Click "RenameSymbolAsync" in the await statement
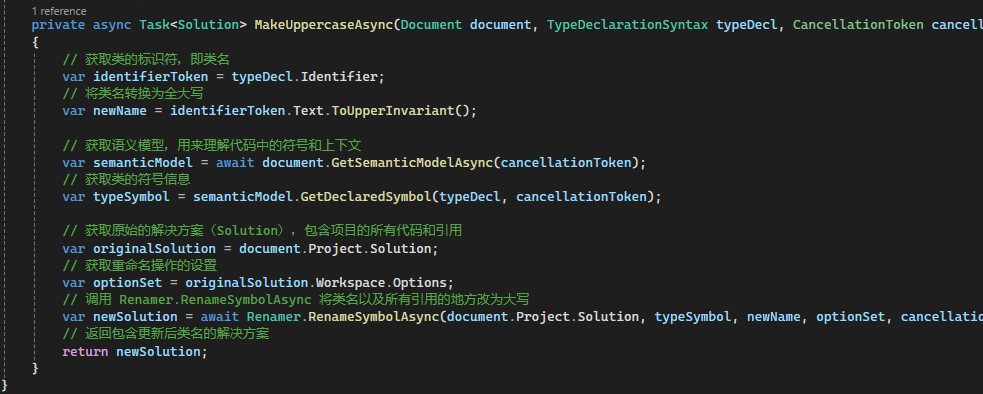 click(x=374, y=317)
